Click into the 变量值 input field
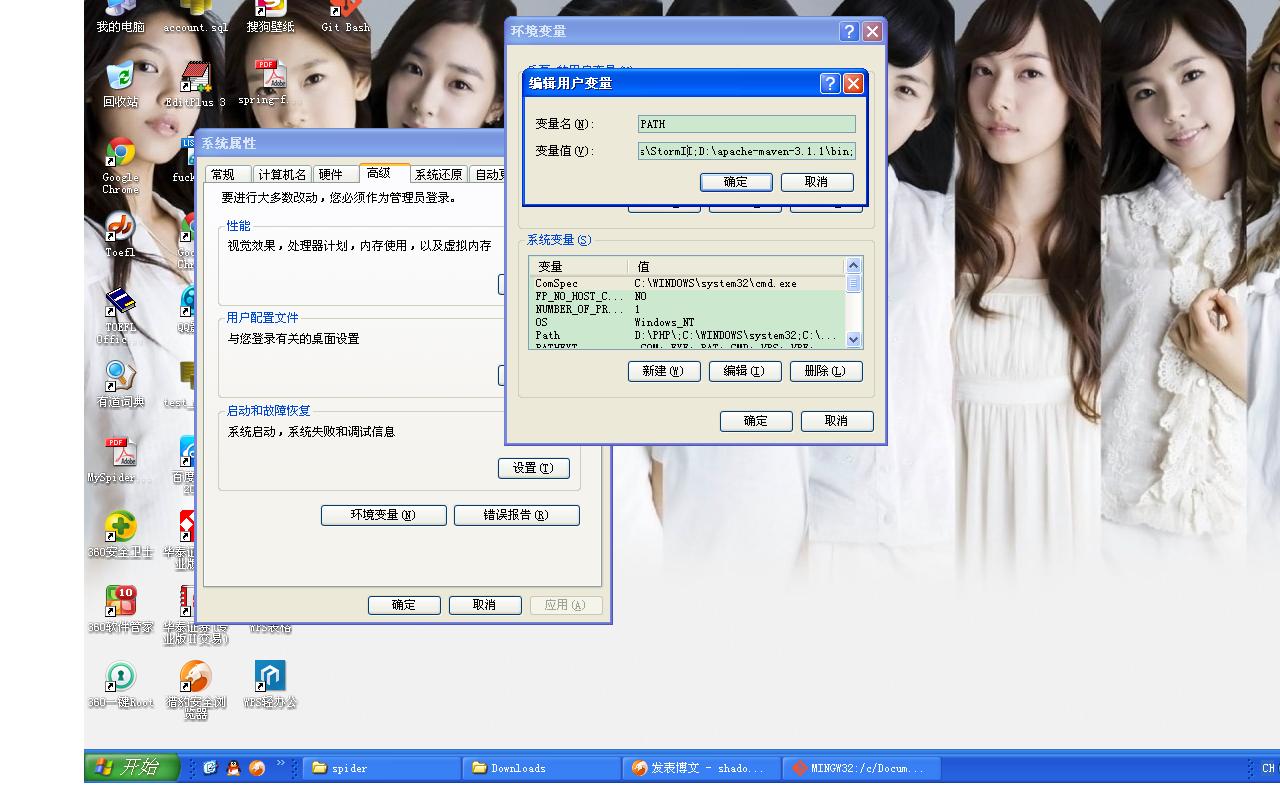Screen dimensions: 1280x800 (746, 151)
